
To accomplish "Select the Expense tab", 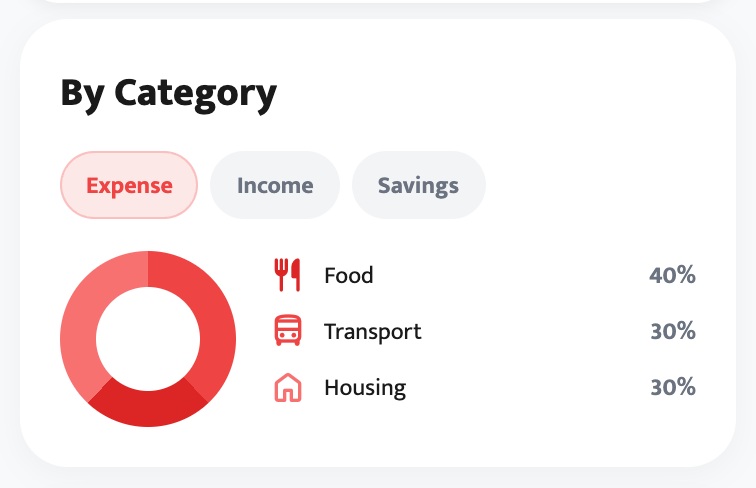I will 129,185.
